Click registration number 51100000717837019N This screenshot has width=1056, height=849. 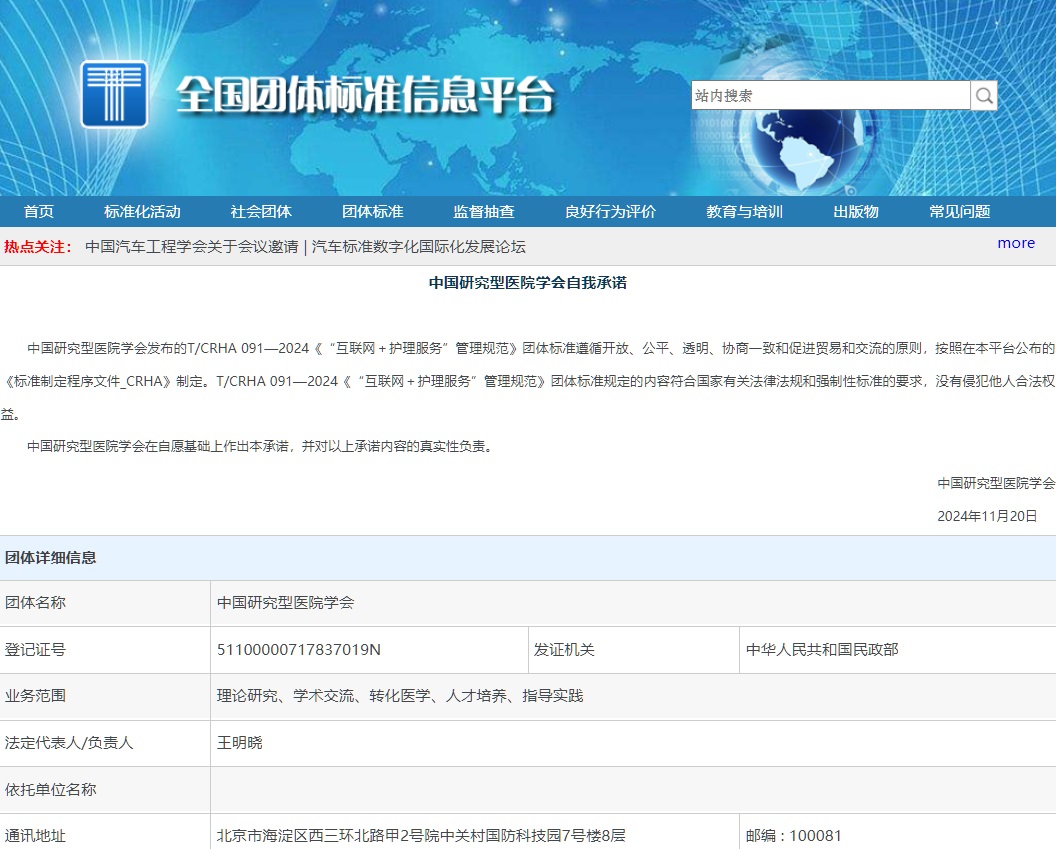(x=298, y=650)
